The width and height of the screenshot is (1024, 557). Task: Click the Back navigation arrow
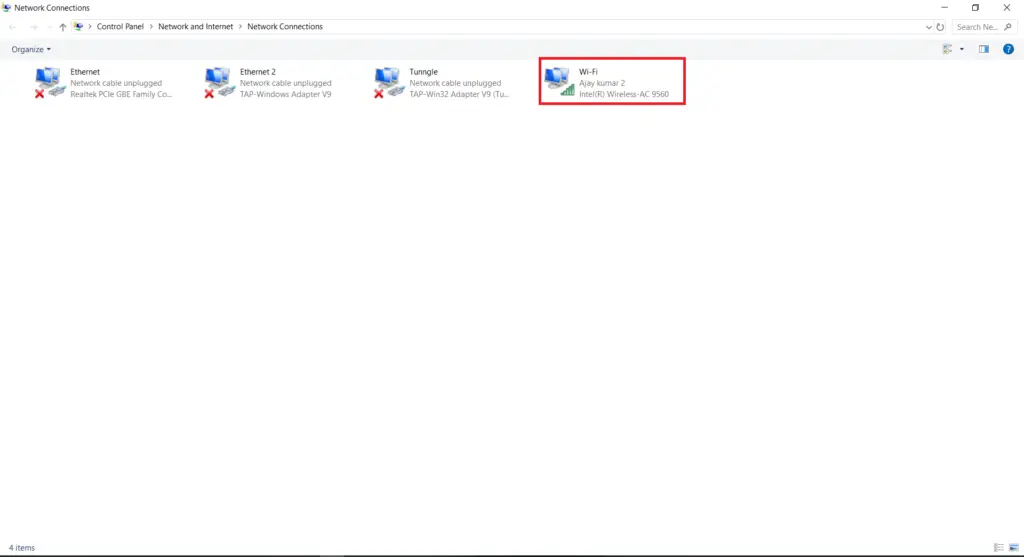pos(12,27)
